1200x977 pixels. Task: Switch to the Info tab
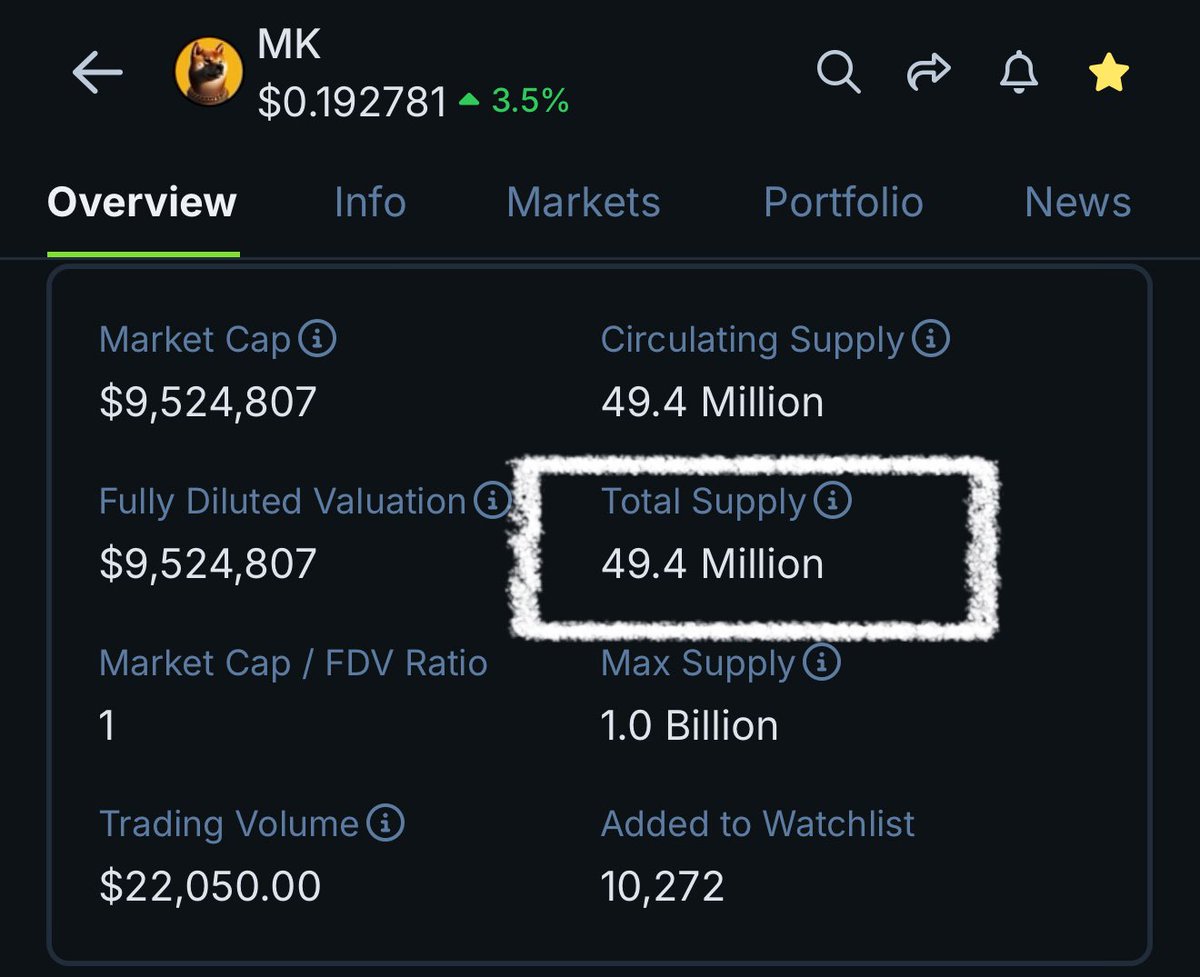(x=370, y=202)
